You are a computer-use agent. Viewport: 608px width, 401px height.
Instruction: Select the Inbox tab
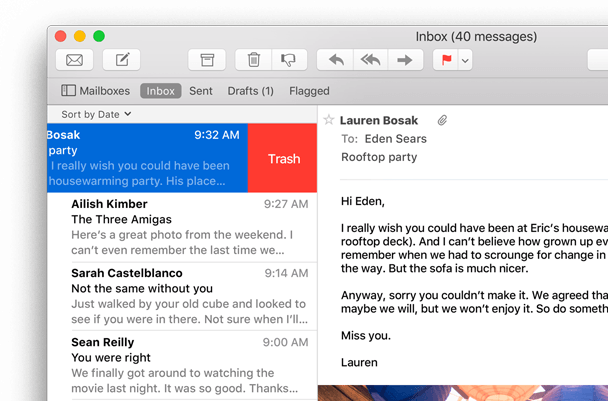161,91
